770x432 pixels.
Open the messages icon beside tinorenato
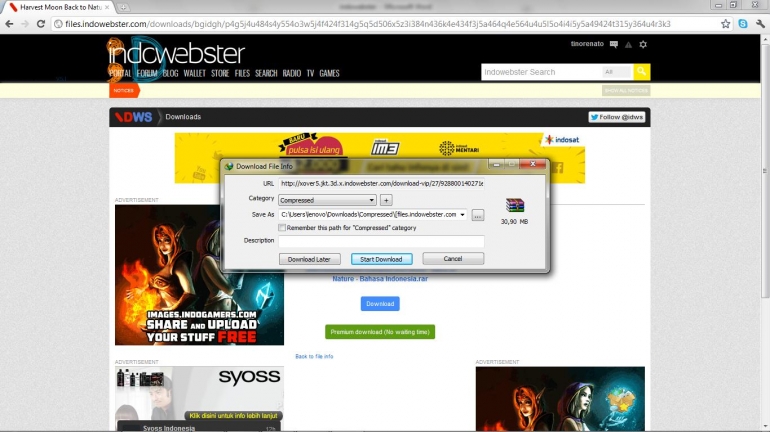point(614,44)
